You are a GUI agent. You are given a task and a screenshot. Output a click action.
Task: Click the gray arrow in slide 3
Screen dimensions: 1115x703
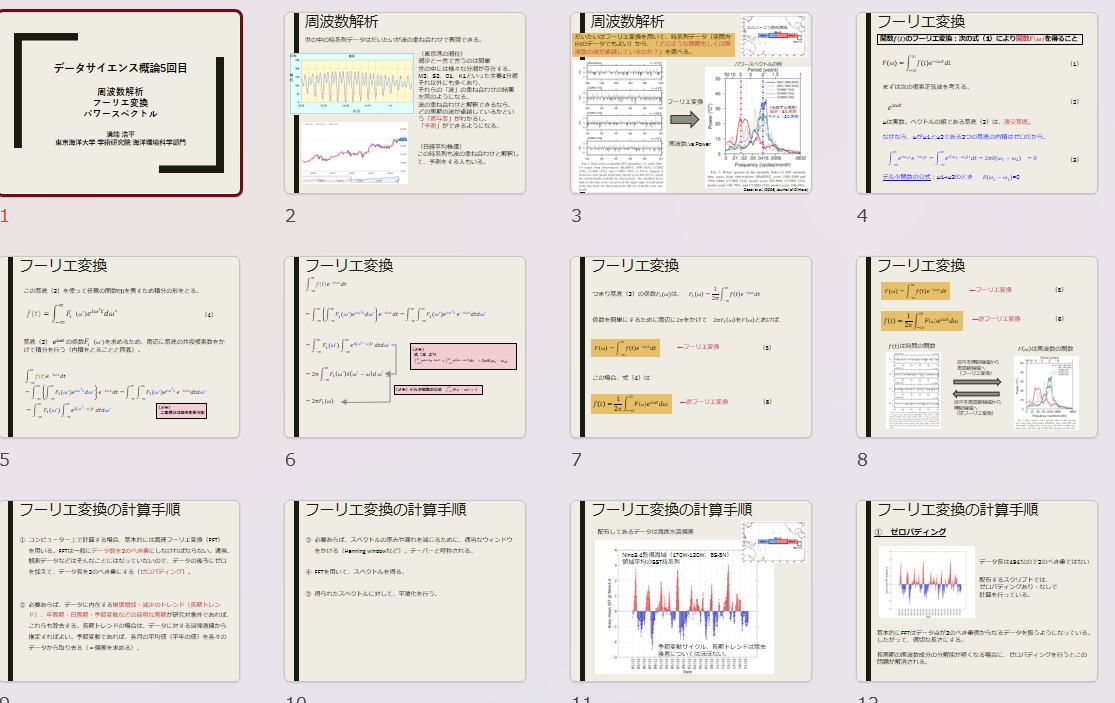[684, 119]
